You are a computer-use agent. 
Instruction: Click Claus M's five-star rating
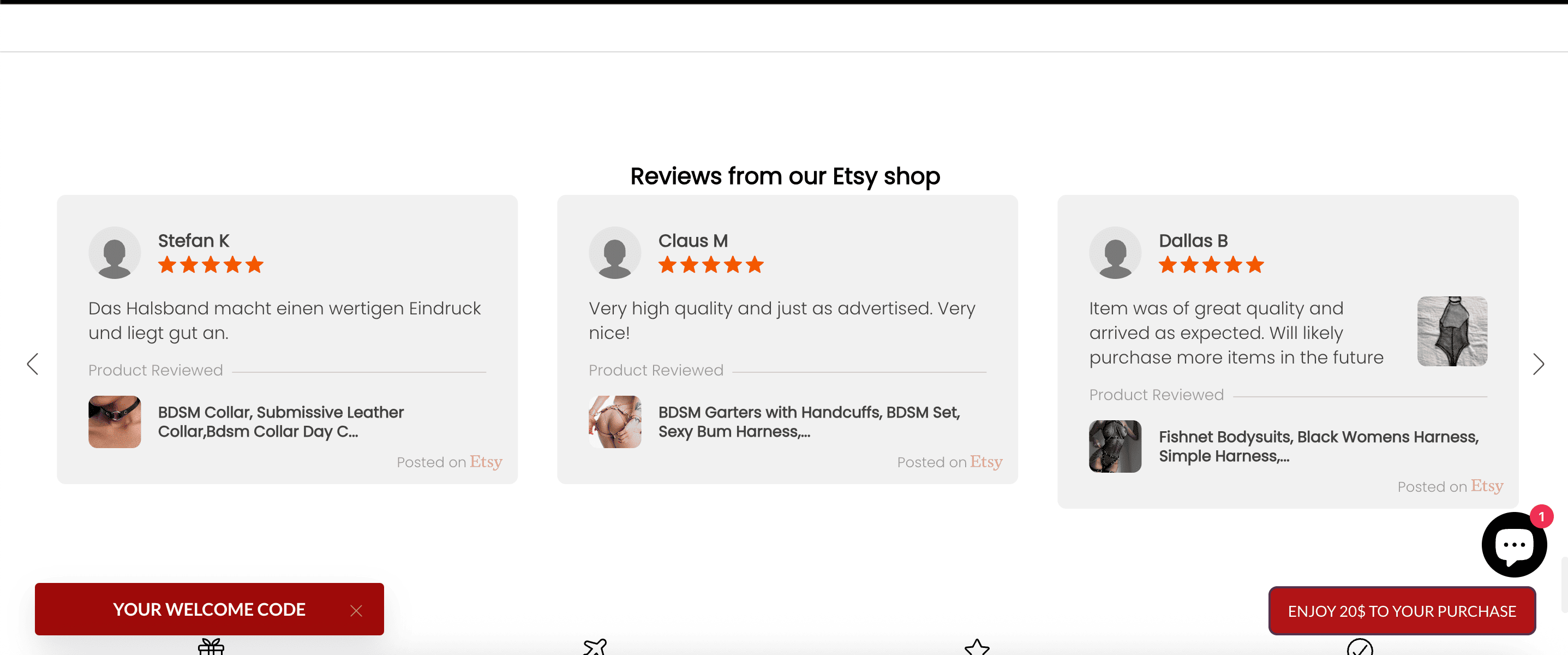[710, 264]
